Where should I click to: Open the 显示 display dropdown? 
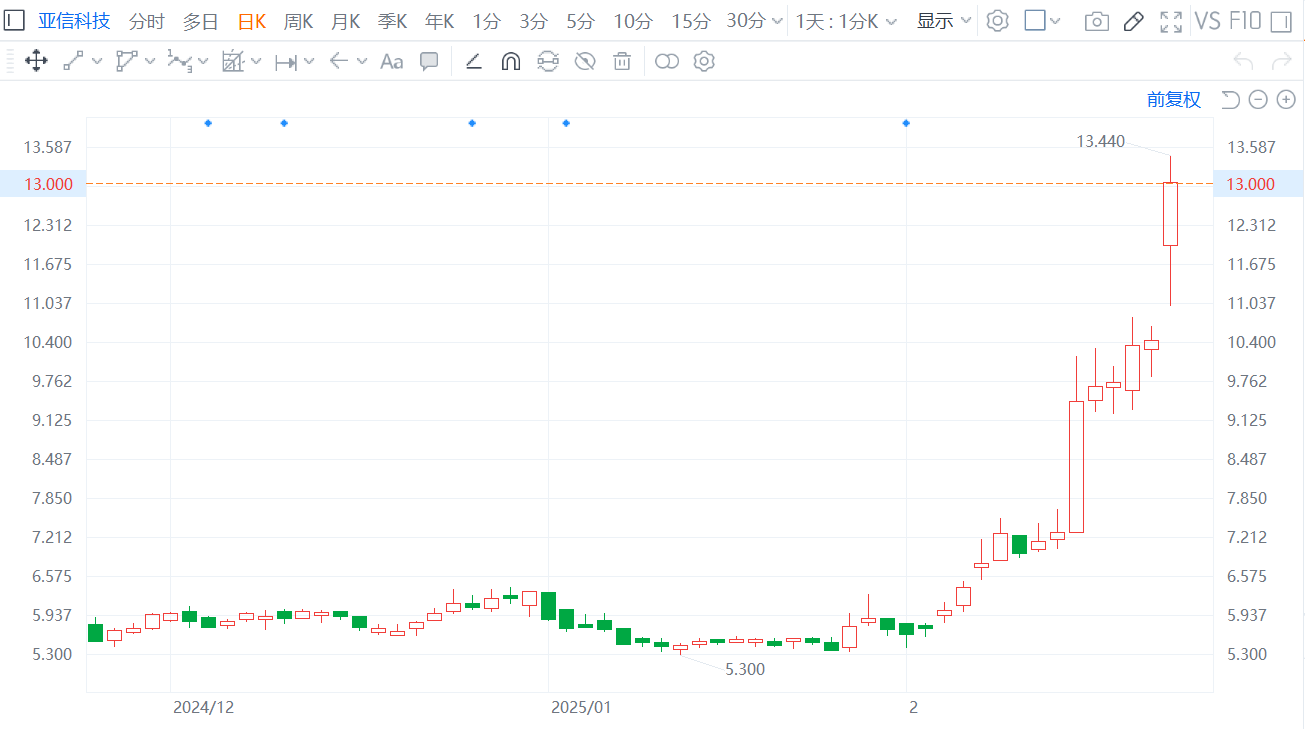944,20
